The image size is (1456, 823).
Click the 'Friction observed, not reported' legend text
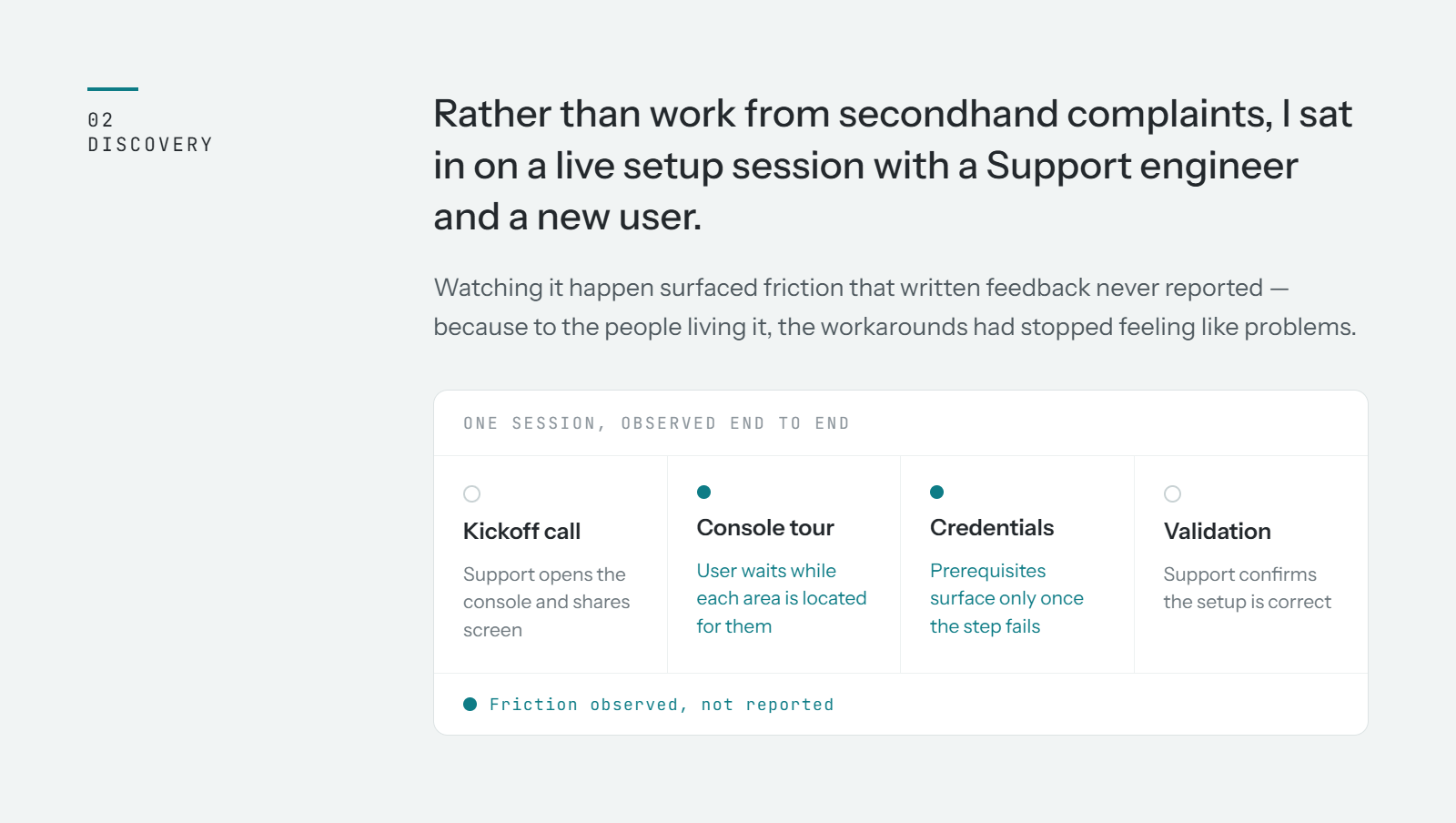662,705
